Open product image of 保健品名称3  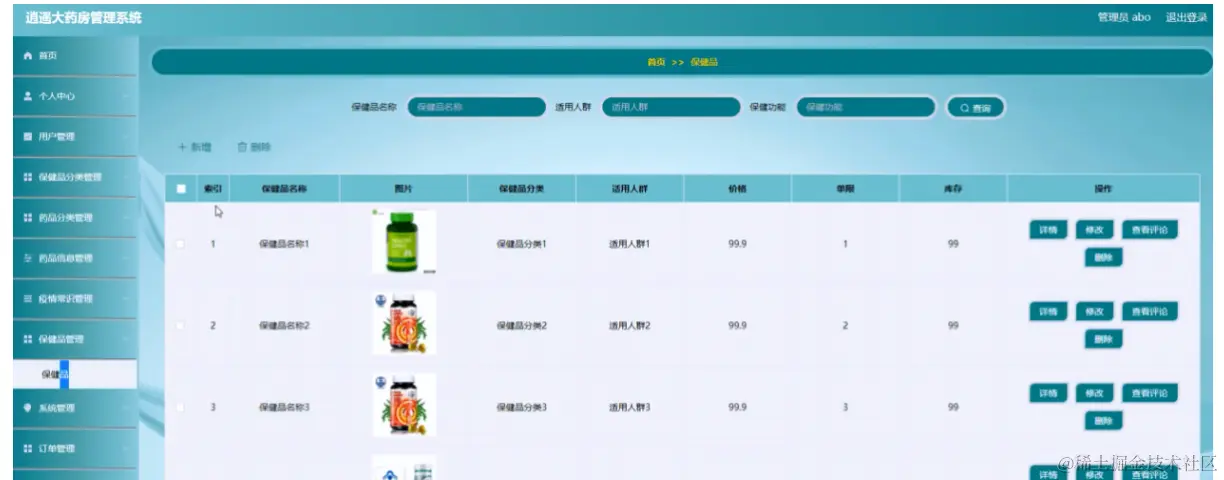[404, 405]
